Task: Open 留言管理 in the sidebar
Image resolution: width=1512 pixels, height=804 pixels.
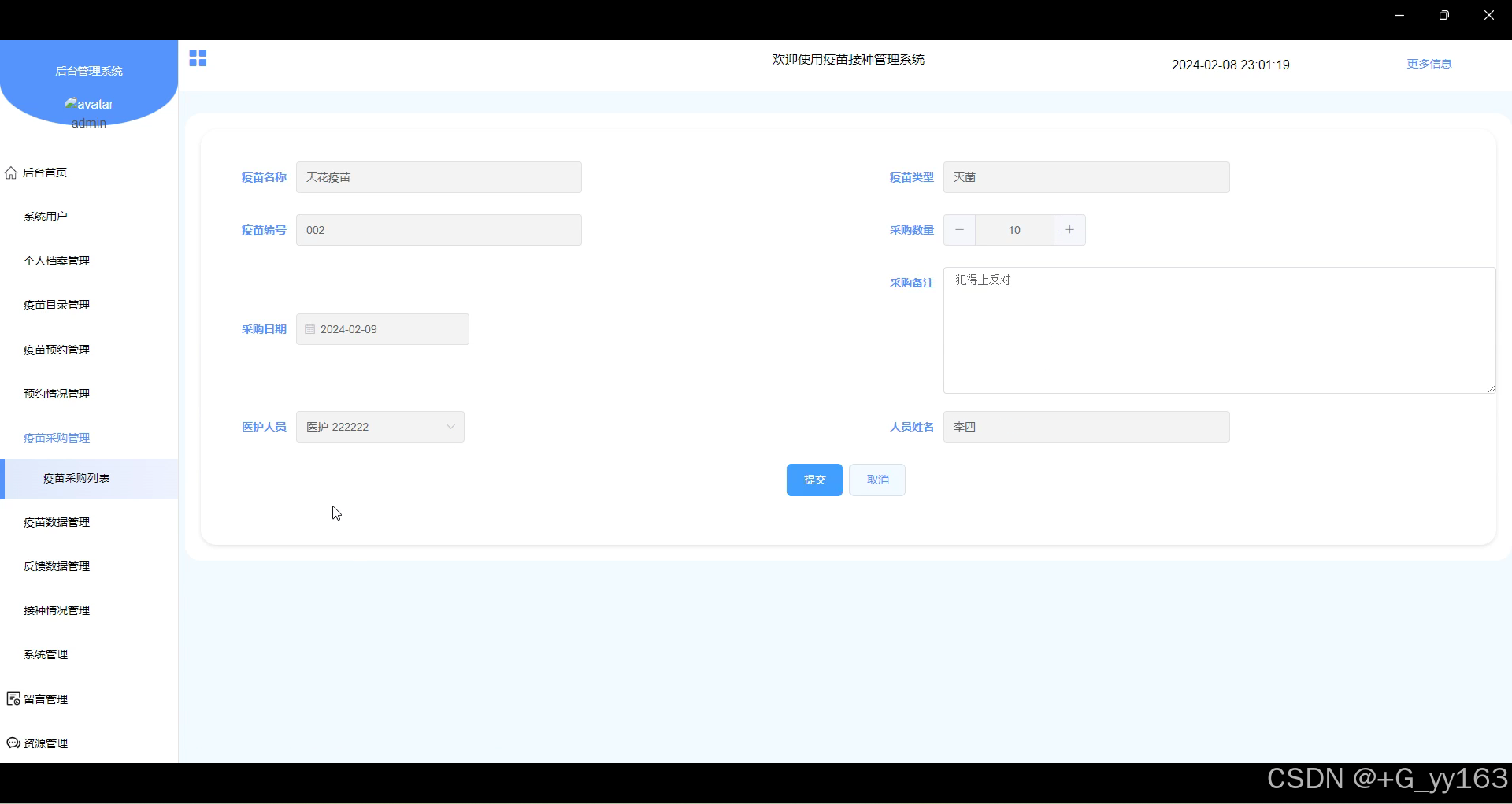Action: pyautogui.click(x=89, y=699)
